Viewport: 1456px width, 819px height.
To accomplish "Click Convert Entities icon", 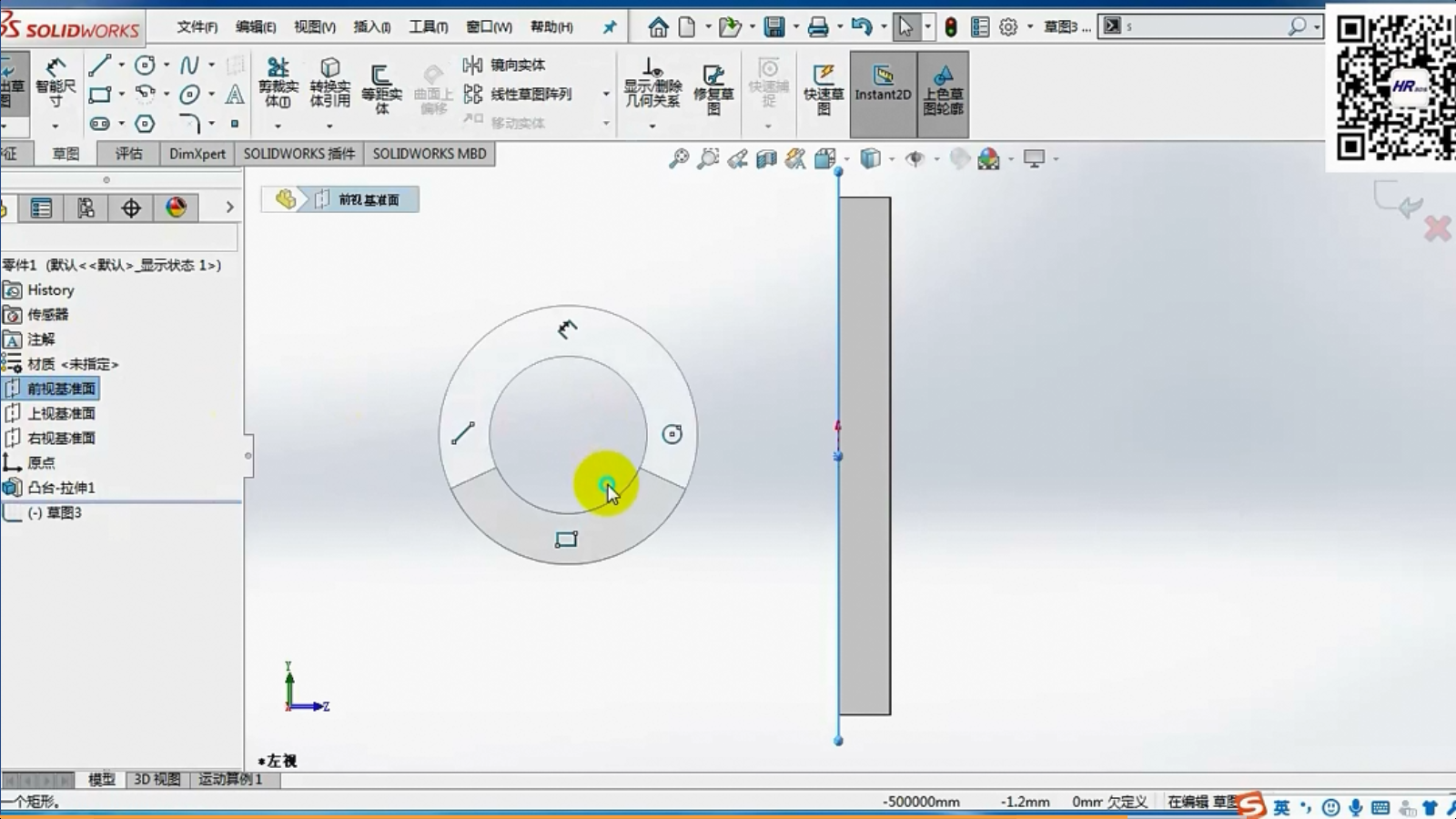I will 329,82.
